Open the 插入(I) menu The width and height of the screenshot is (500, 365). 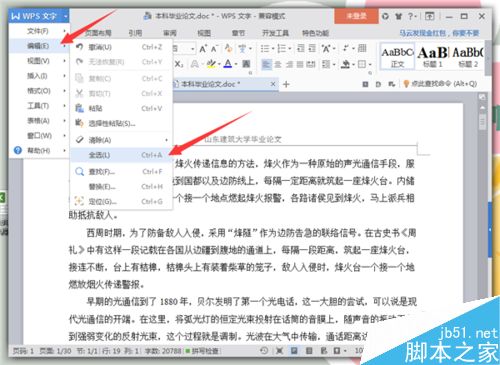pyautogui.click(x=39, y=76)
